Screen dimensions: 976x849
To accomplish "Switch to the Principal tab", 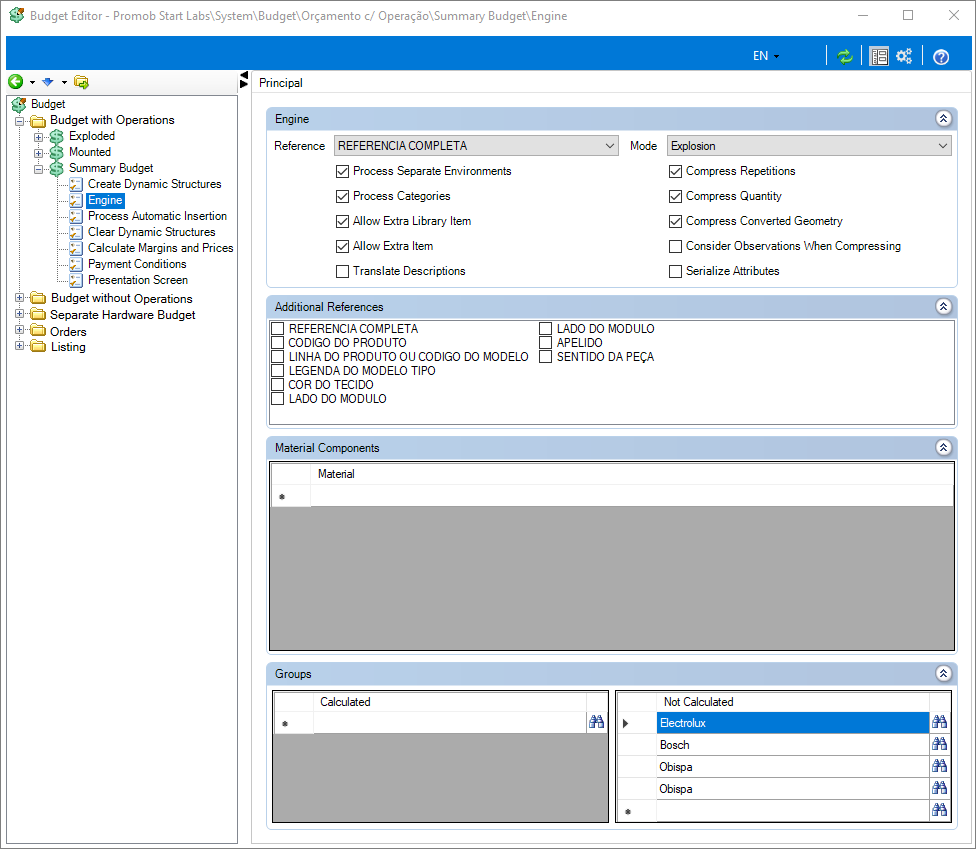I will (281, 83).
